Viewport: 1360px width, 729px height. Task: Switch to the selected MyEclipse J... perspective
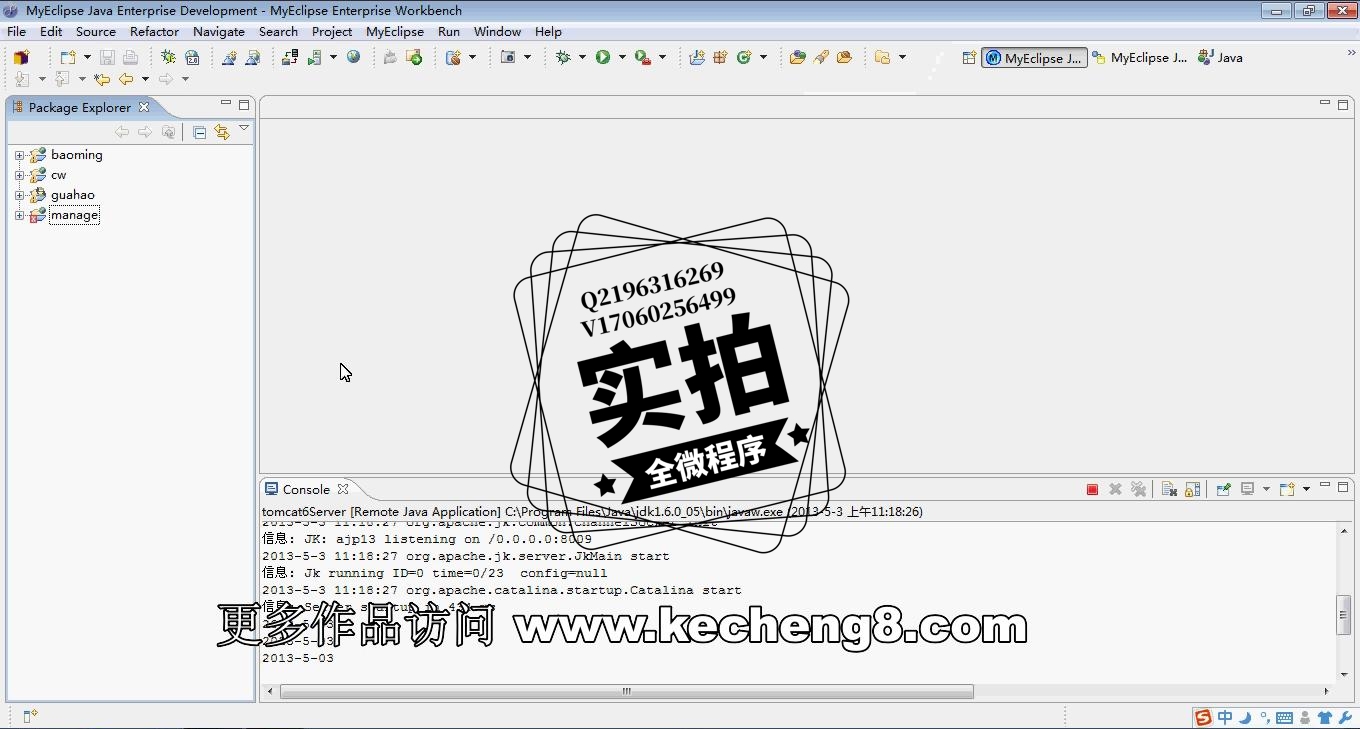pos(1034,58)
